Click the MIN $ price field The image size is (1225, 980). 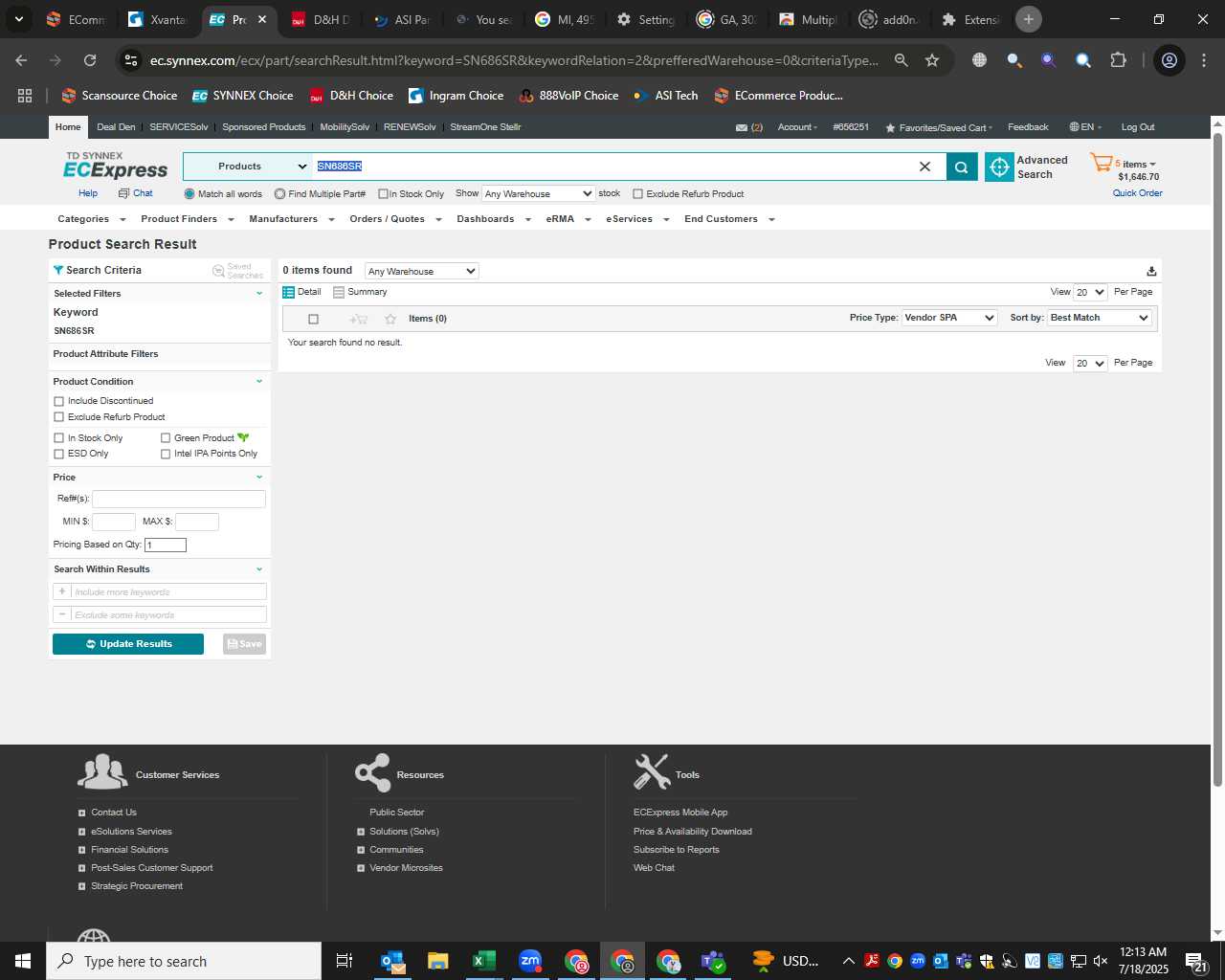click(113, 522)
